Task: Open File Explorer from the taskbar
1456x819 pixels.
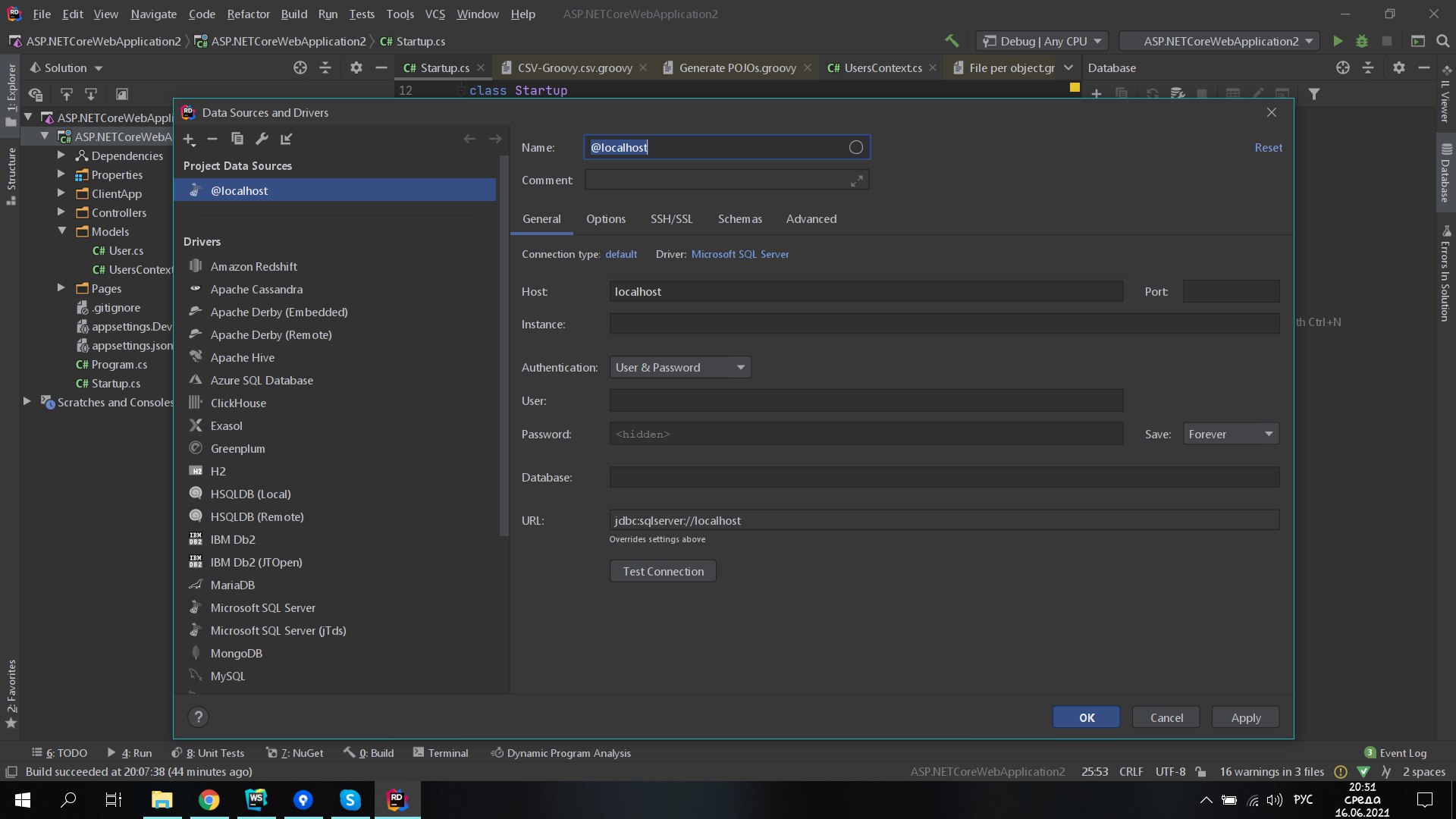Action: (162, 800)
